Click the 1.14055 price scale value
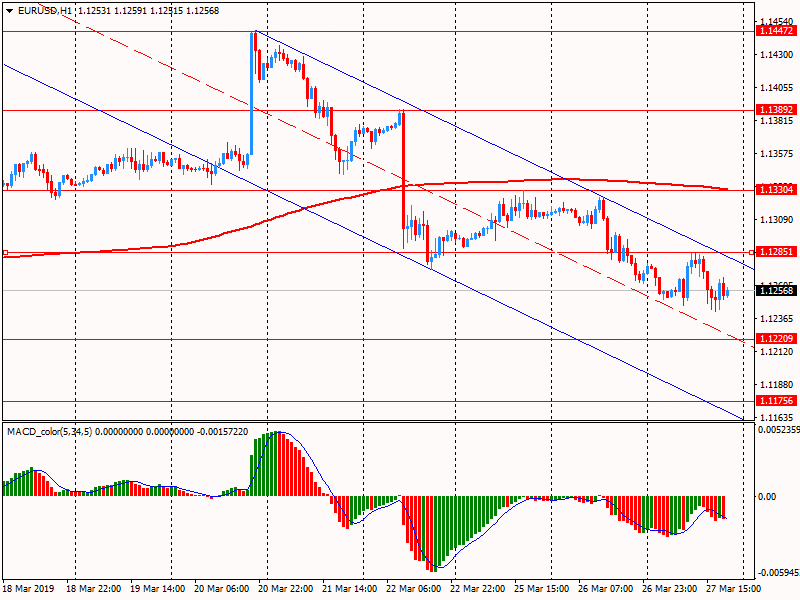 point(777,88)
